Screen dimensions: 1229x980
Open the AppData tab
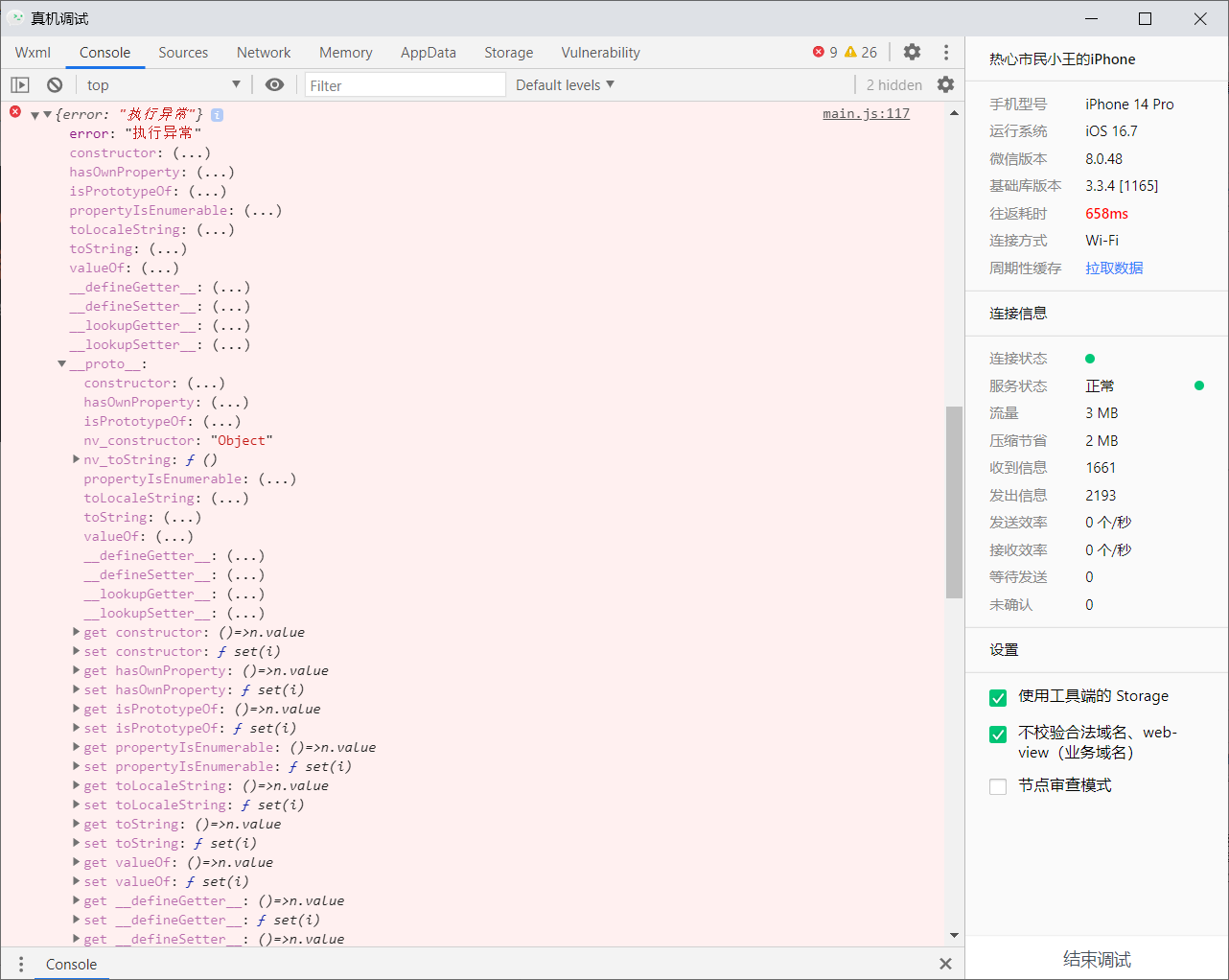click(x=429, y=53)
